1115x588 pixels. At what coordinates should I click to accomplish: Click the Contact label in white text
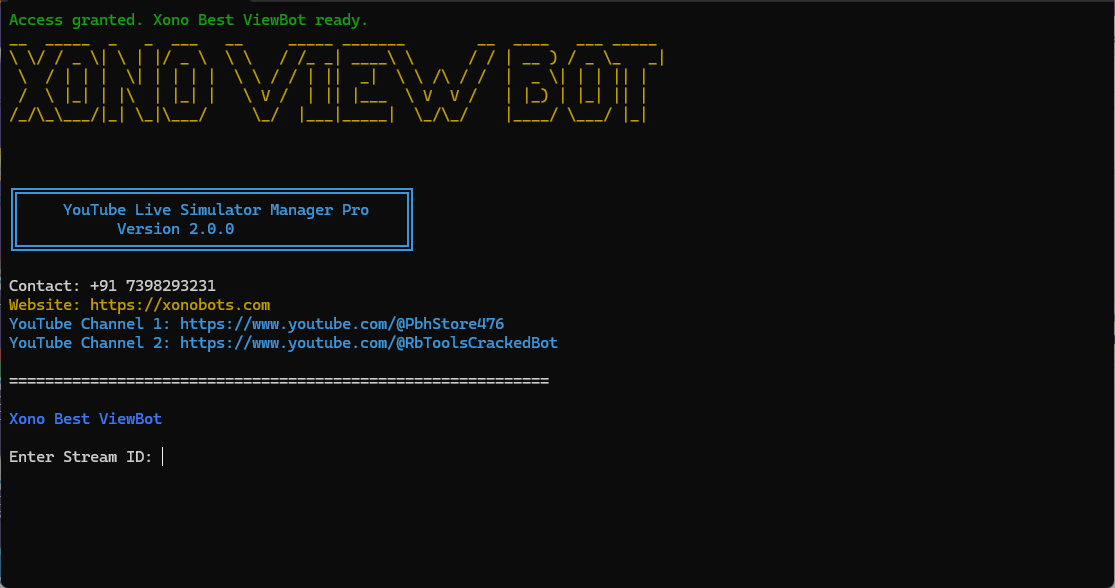[x=42, y=285]
